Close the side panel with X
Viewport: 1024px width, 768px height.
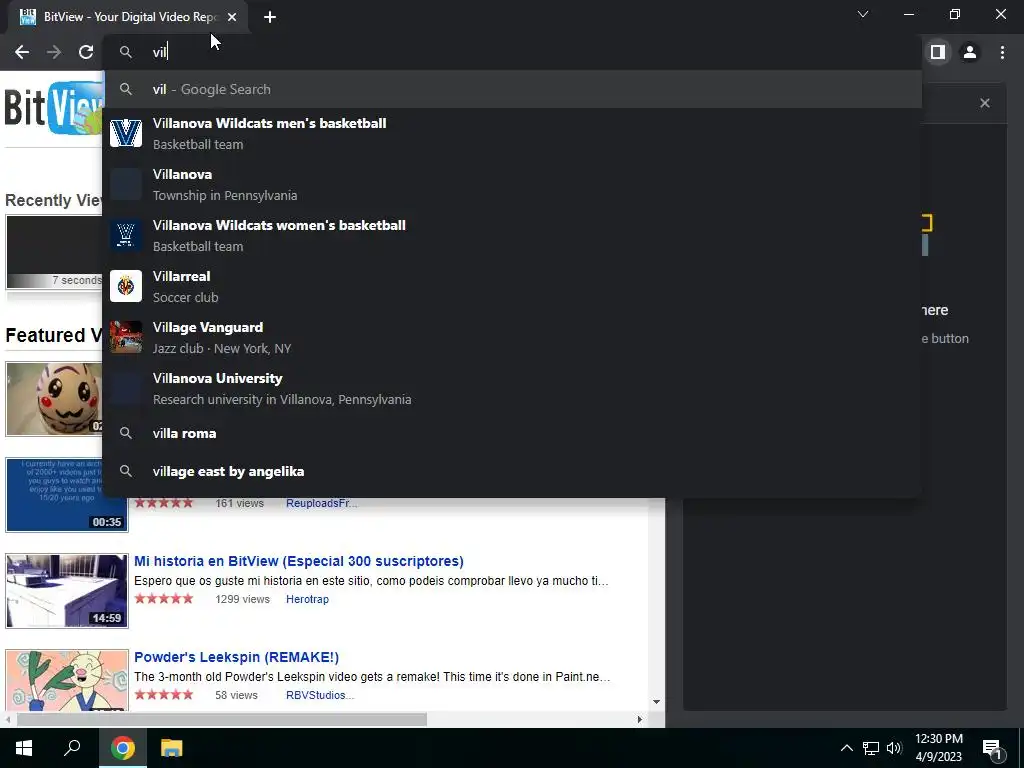985,103
